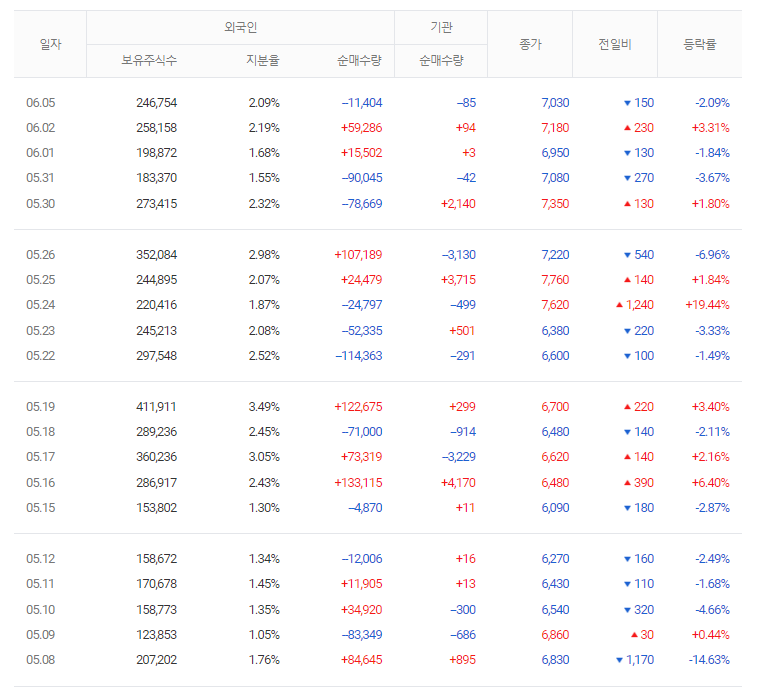Click institution net buy +3,715
The image size is (757, 691).
coord(458,280)
